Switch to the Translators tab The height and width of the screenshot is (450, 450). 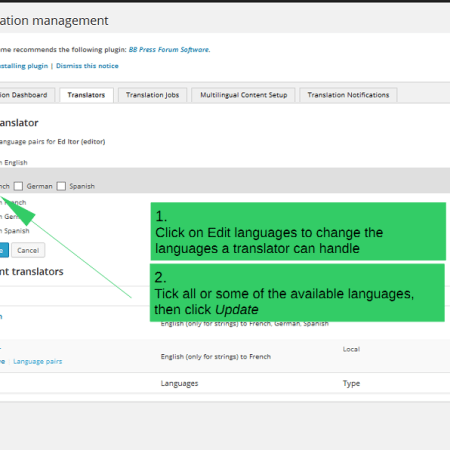86,95
